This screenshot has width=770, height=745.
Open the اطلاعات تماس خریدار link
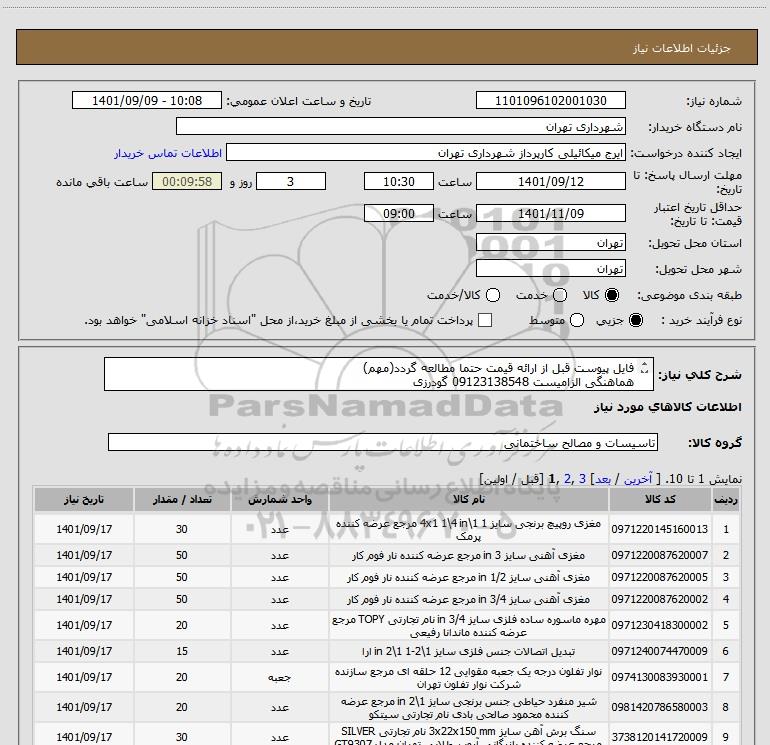168,153
